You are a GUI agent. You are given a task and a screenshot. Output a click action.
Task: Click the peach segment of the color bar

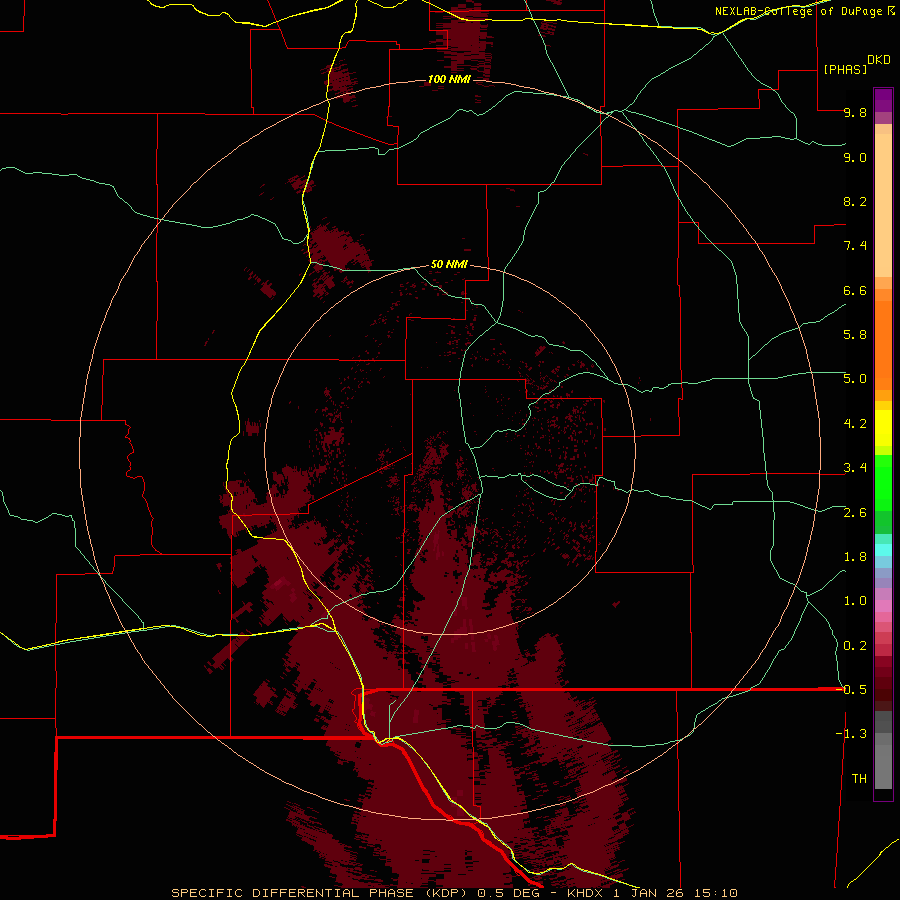coord(883,204)
